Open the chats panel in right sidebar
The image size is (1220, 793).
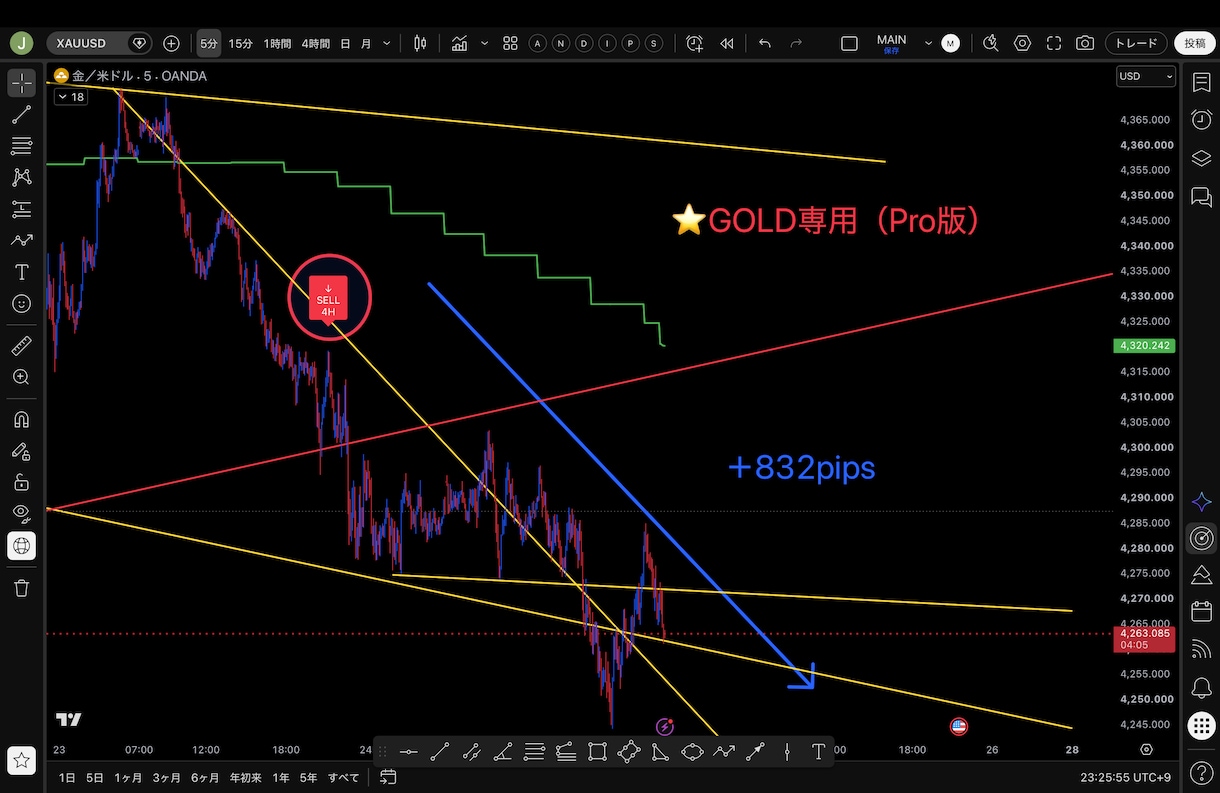[1201, 196]
